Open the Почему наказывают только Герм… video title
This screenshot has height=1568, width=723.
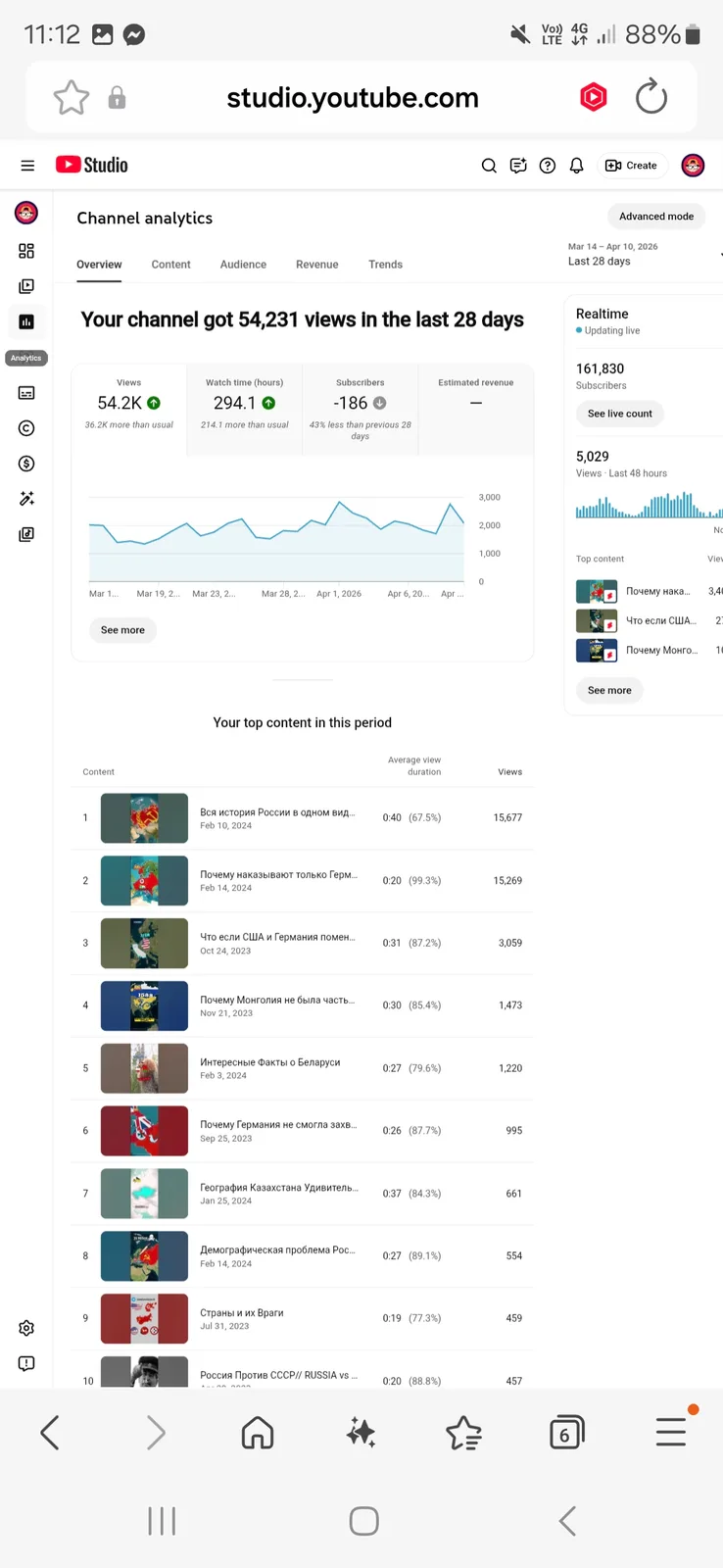click(279, 874)
